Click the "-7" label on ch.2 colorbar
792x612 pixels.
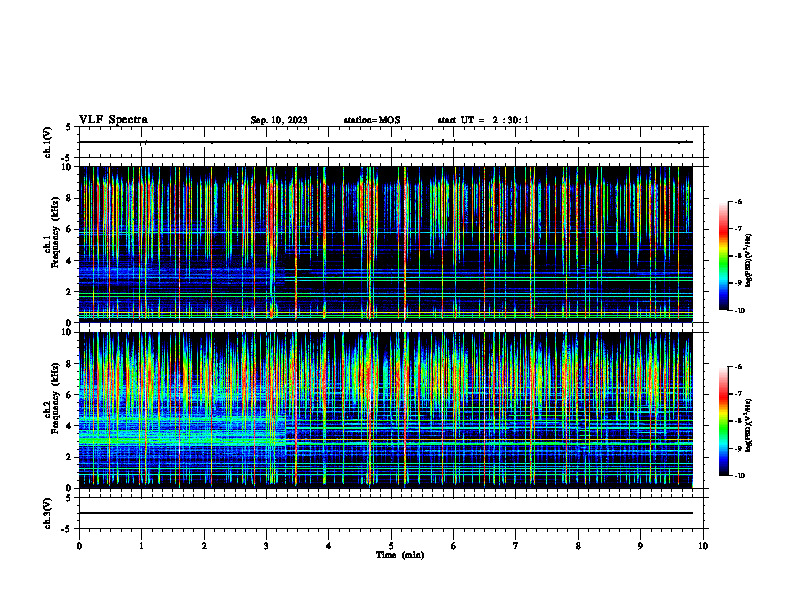[737, 394]
